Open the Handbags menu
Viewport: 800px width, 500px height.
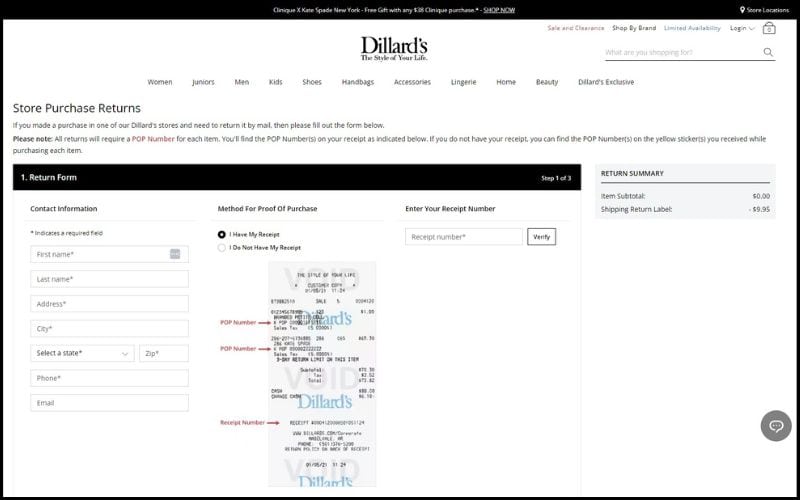358,82
